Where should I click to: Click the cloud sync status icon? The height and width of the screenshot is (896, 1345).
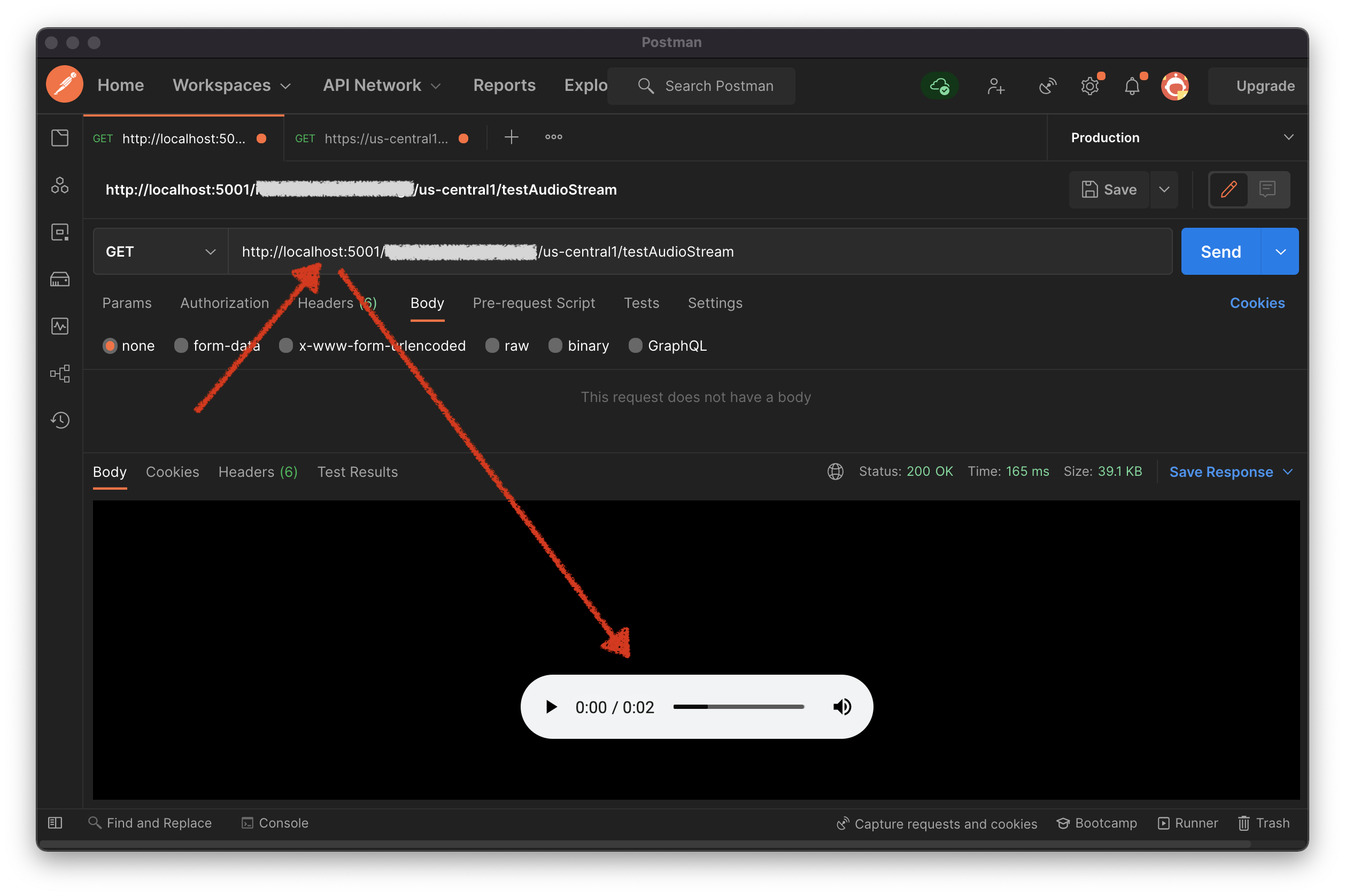(x=939, y=86)
